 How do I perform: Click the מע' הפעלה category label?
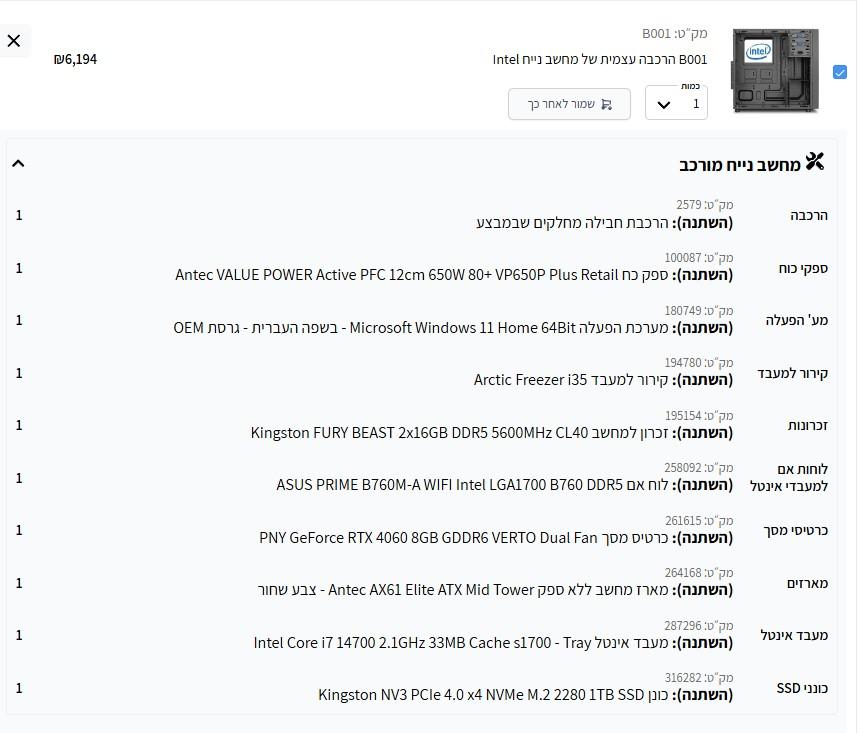tap(796, 320)
